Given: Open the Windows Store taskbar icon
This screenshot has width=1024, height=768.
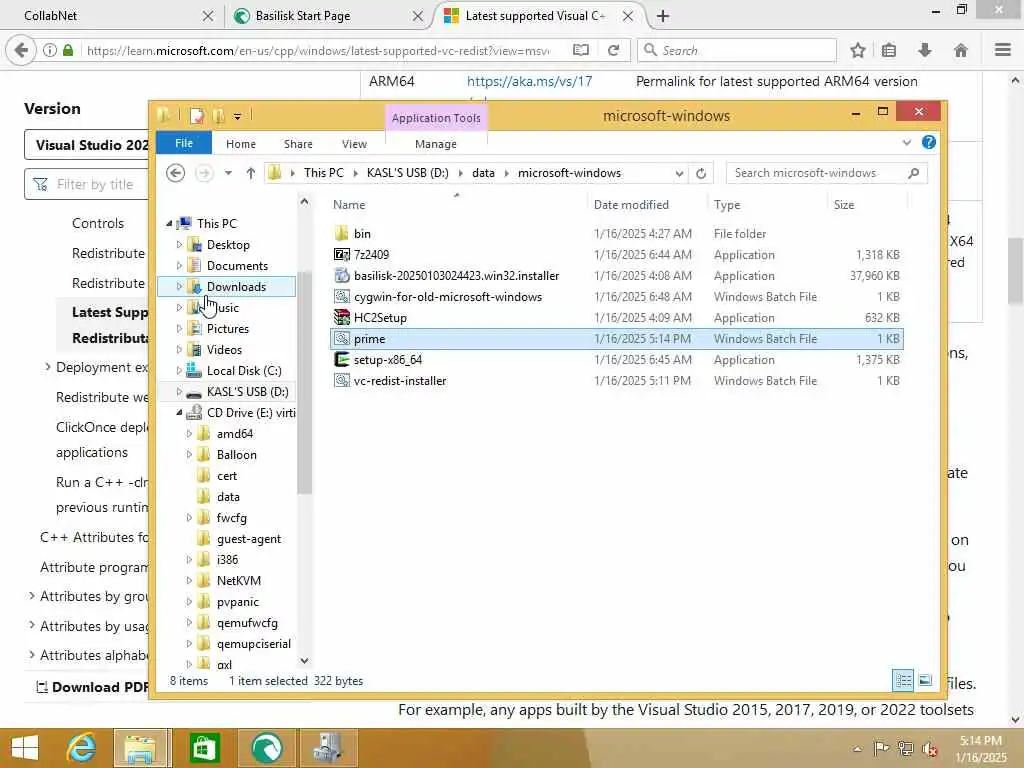Looking at the screenshot, I should click(x=204, y=748).
